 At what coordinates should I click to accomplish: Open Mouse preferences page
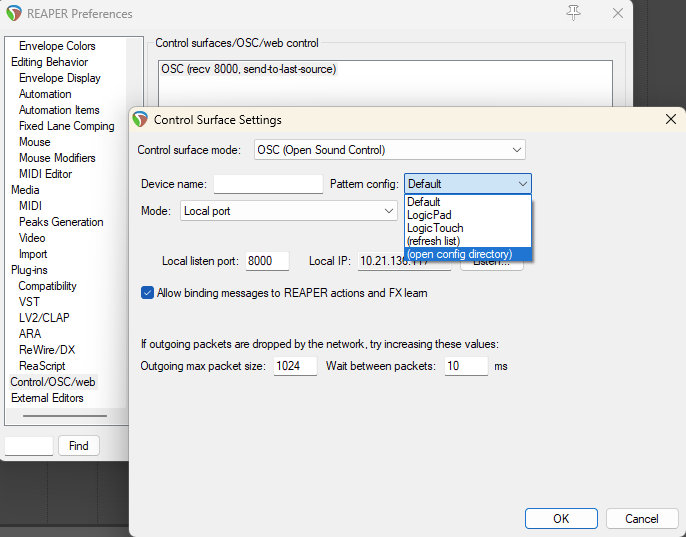(35, 142)
